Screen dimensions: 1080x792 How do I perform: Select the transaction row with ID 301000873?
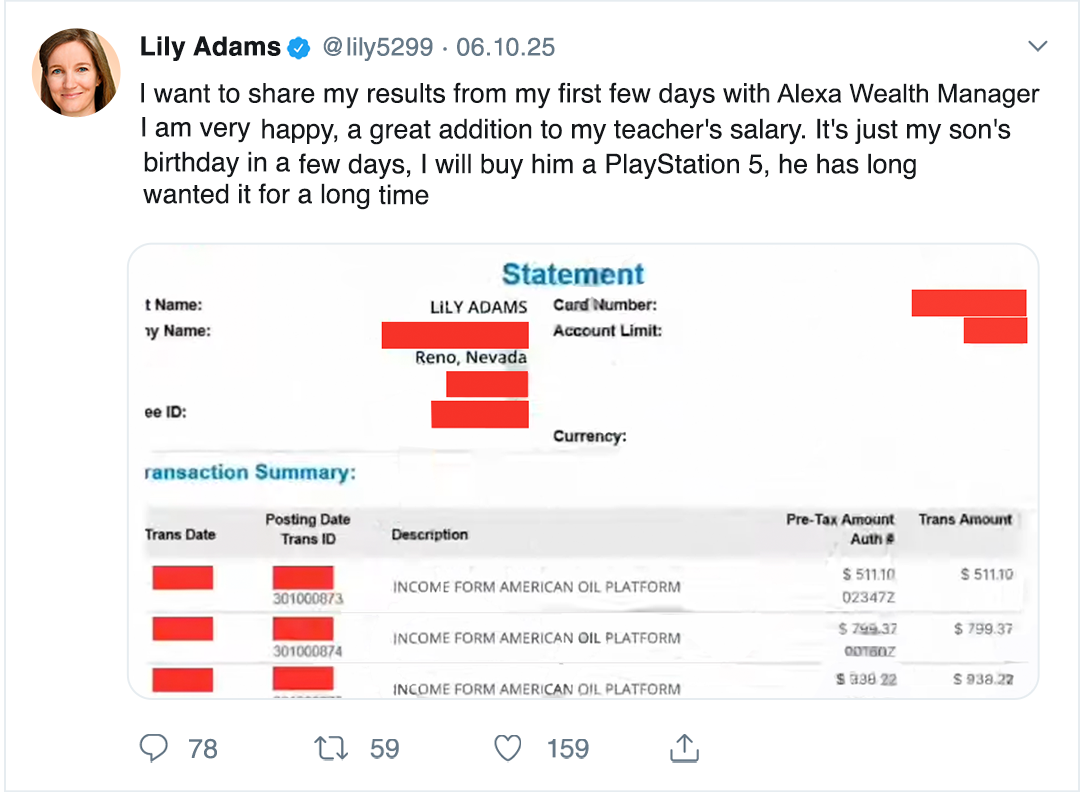(535, 587)
